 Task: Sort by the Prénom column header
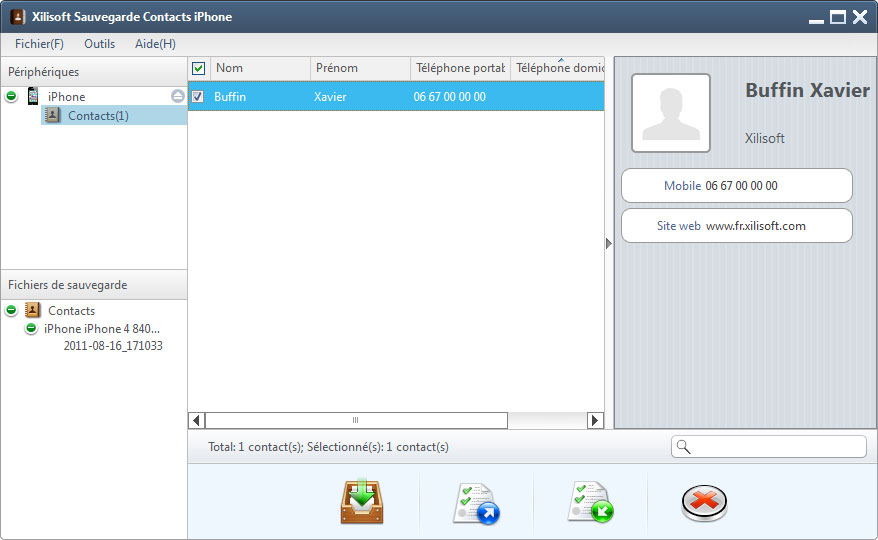click(x=360, y=68)
